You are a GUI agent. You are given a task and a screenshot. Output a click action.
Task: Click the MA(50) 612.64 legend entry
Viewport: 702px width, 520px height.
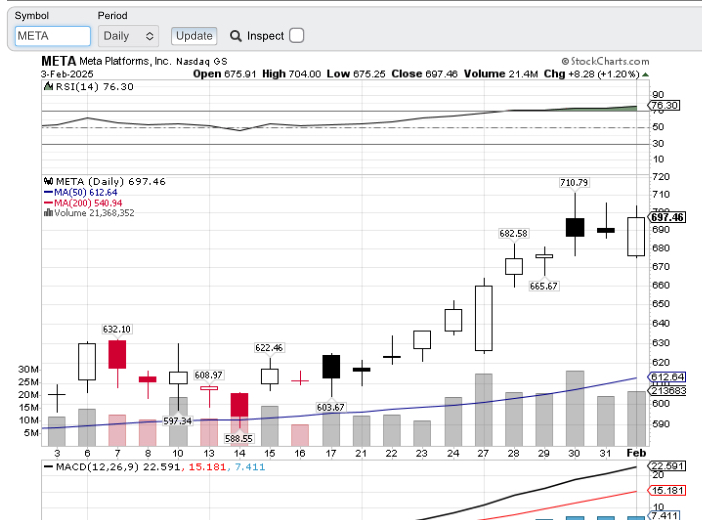pos(81,192)
